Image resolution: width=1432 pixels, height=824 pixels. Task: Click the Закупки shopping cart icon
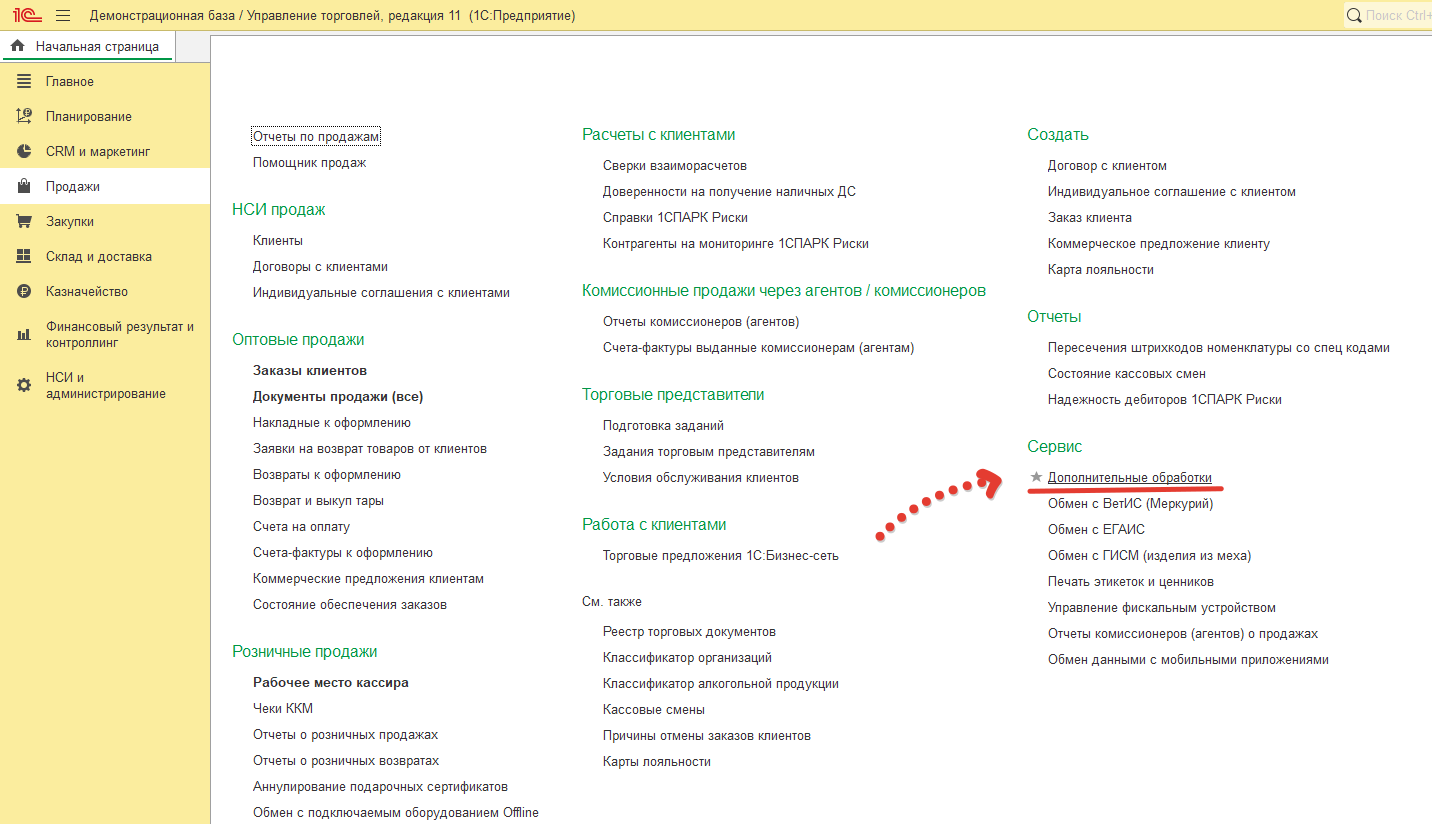(24, 222)
